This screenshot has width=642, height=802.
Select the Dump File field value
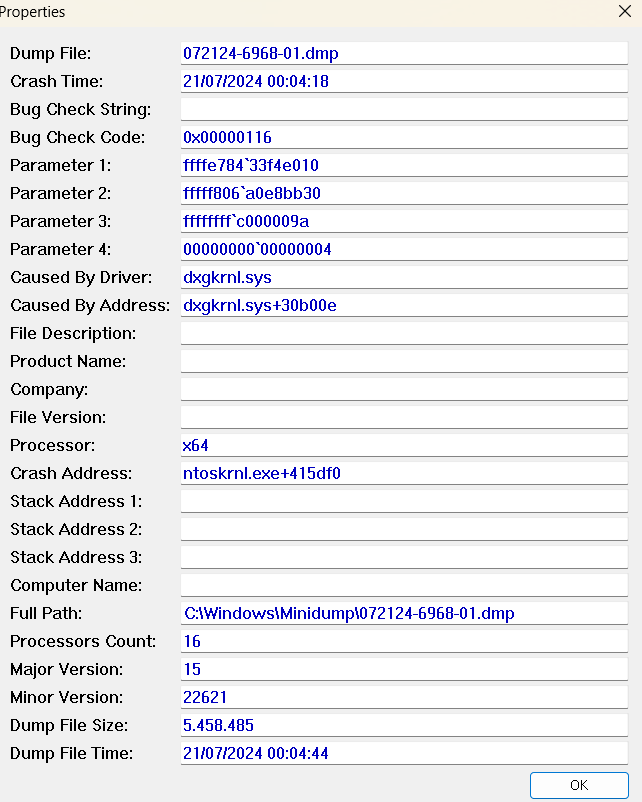[404, 53]
